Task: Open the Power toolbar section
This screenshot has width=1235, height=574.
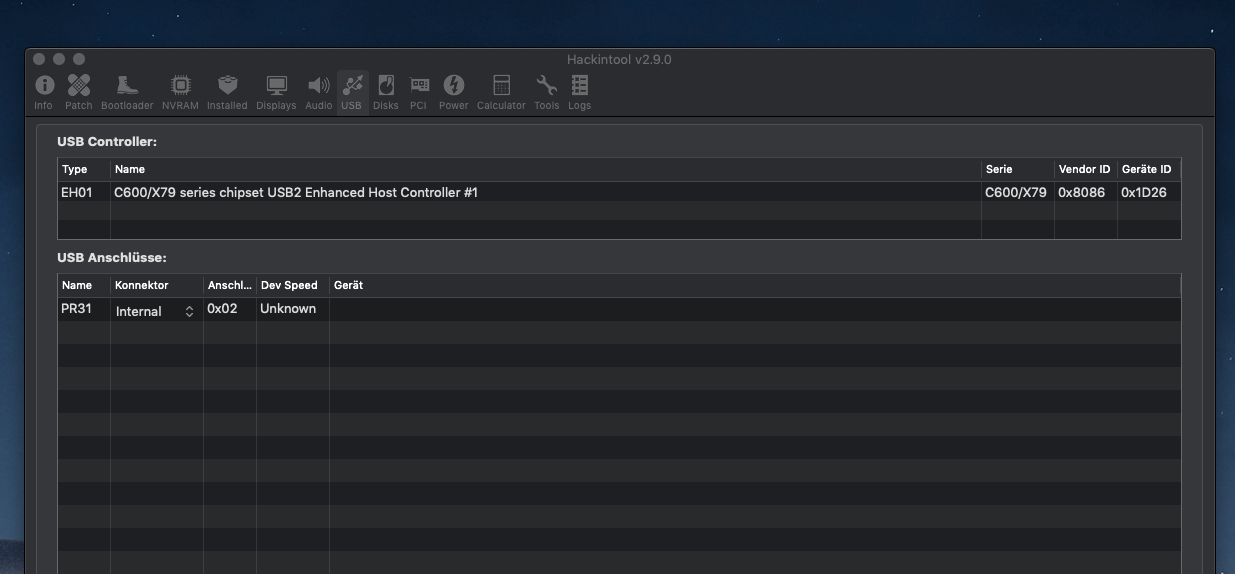Action: coord(453,92)
